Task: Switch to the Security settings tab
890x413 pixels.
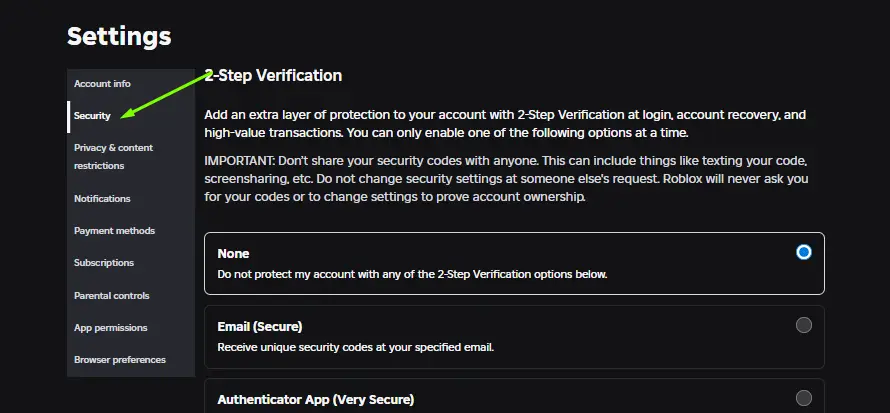Action: [92, 116]
